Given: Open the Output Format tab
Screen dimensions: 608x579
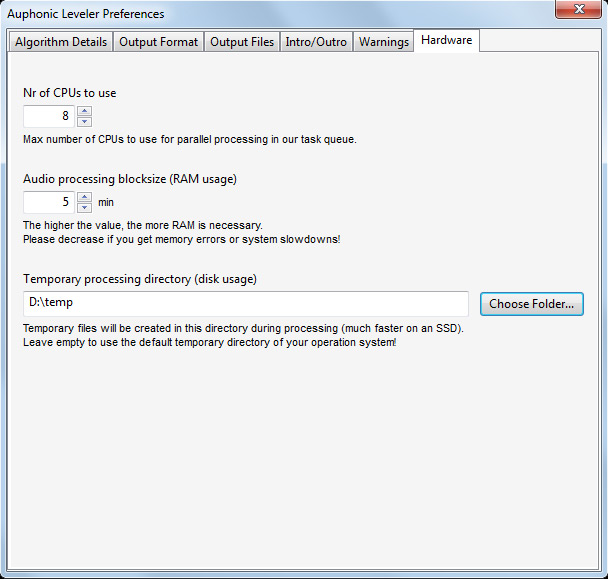Looking at the screenshot, I should tap(159, 42).
